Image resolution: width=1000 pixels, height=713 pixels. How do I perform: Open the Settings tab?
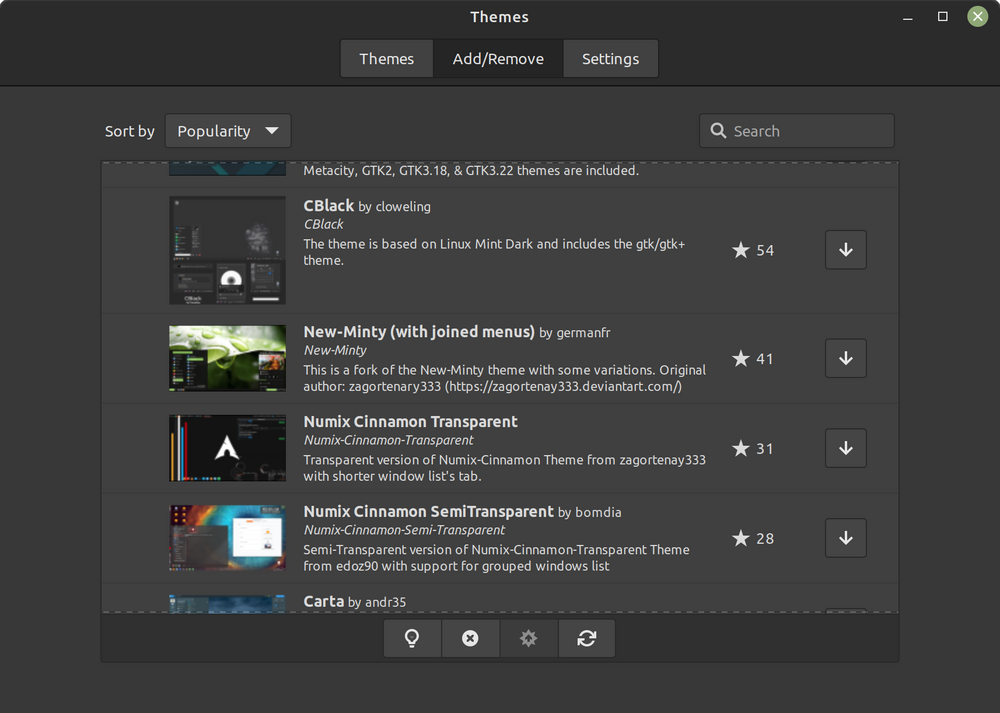point(610,58)
